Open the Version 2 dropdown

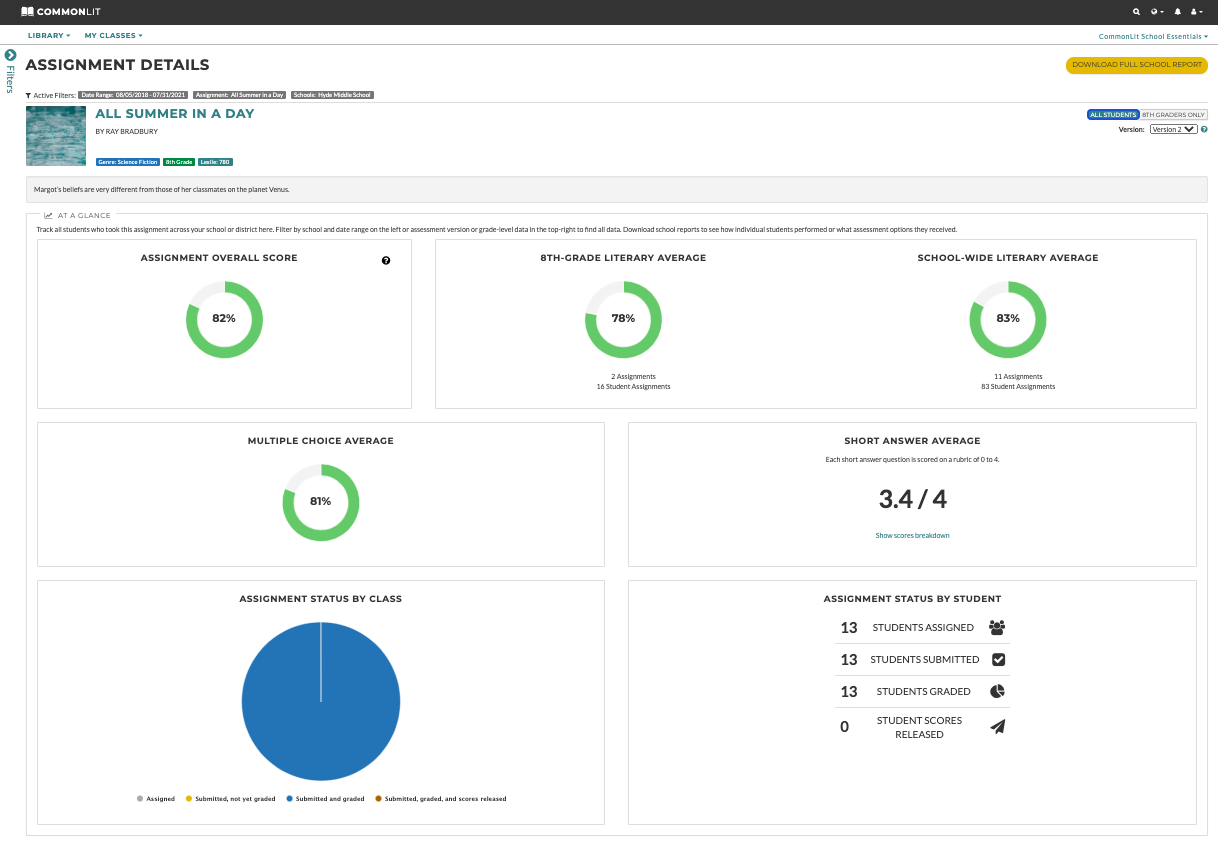1173,129
